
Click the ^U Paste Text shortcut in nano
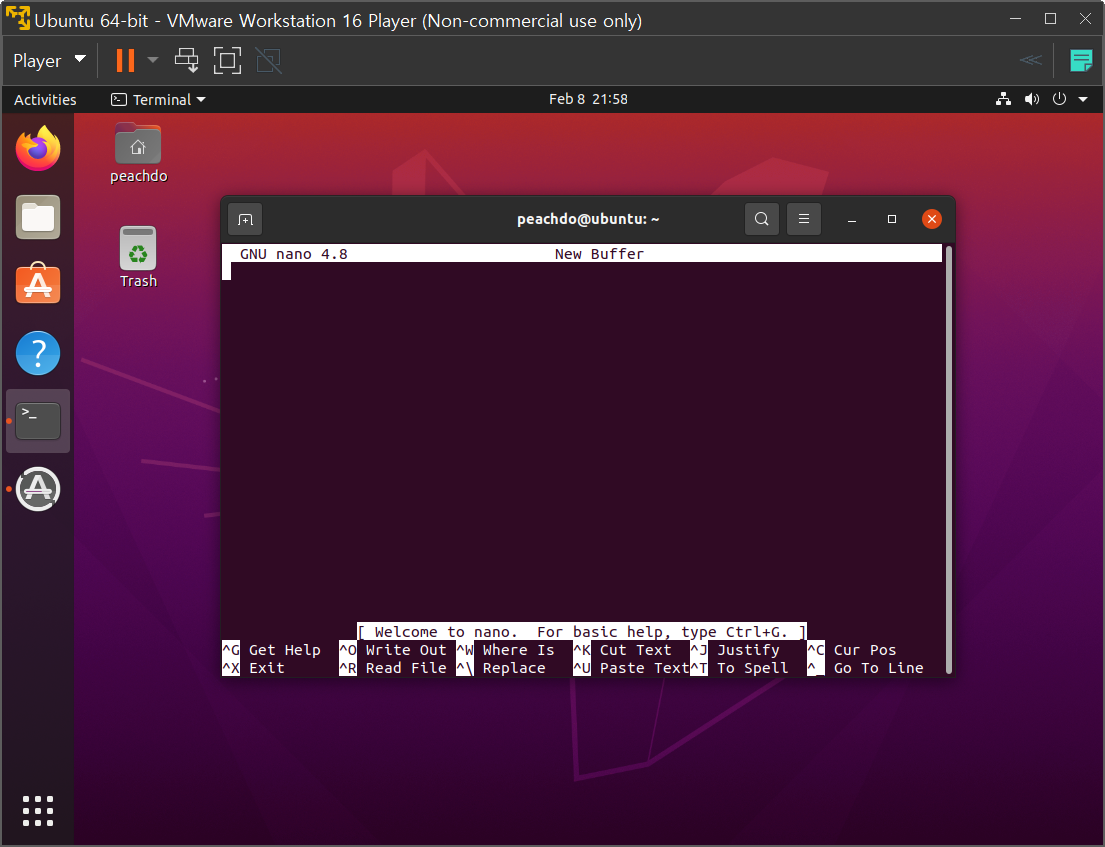pos(631,668)
